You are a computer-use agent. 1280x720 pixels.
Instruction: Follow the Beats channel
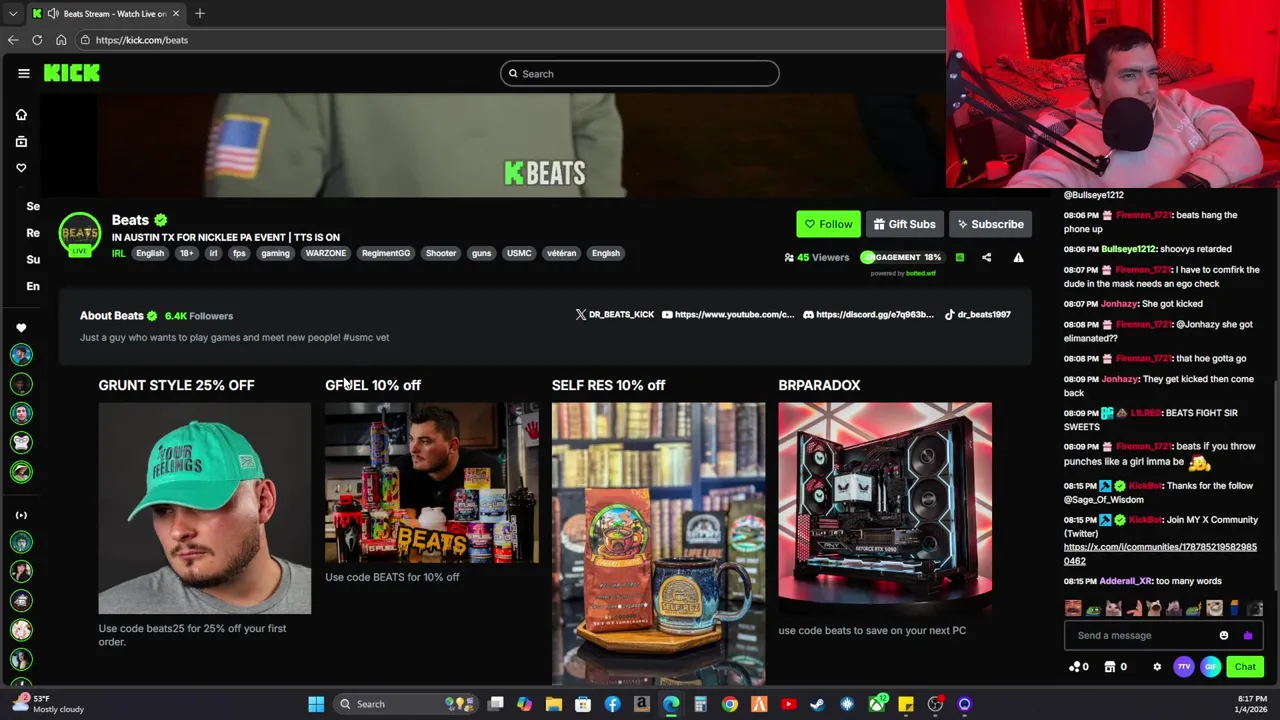pos(828,224)
